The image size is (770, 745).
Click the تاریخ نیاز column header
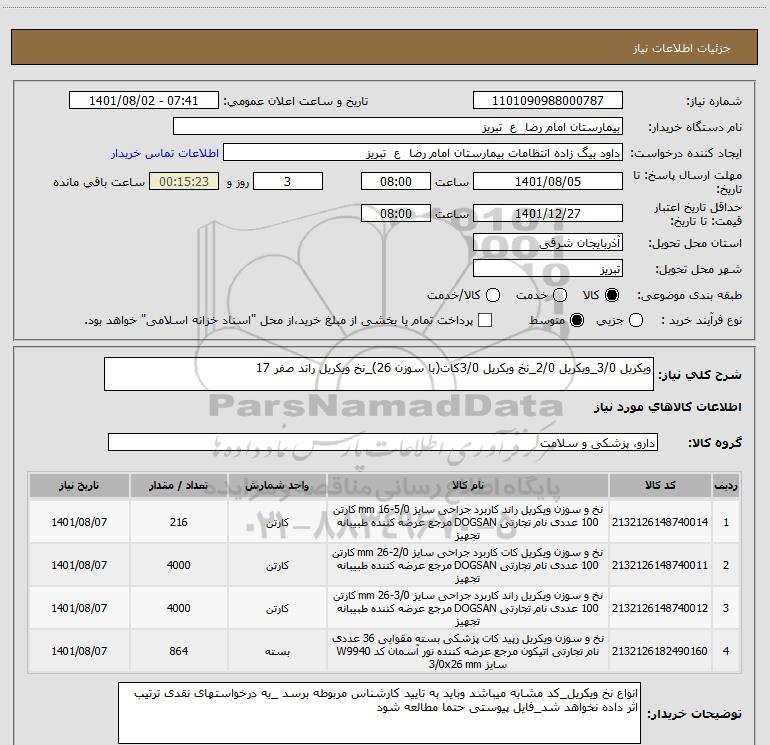point(79,486)
